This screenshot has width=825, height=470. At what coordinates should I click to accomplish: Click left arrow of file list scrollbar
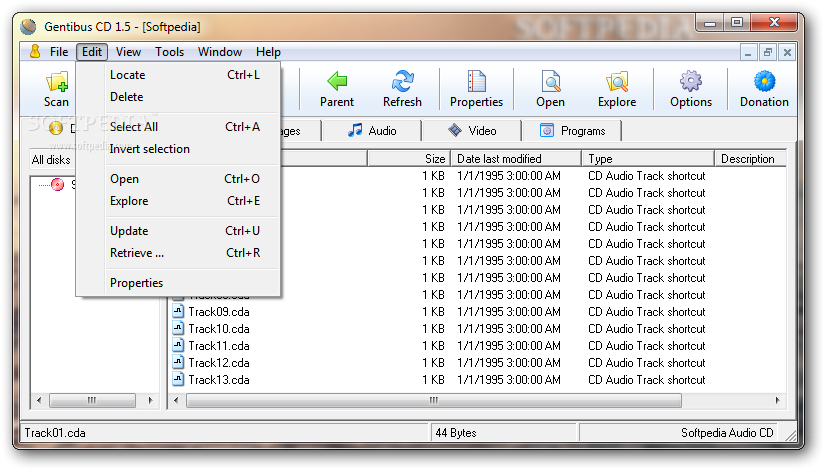pyautogui.click(x=176, y=400)
